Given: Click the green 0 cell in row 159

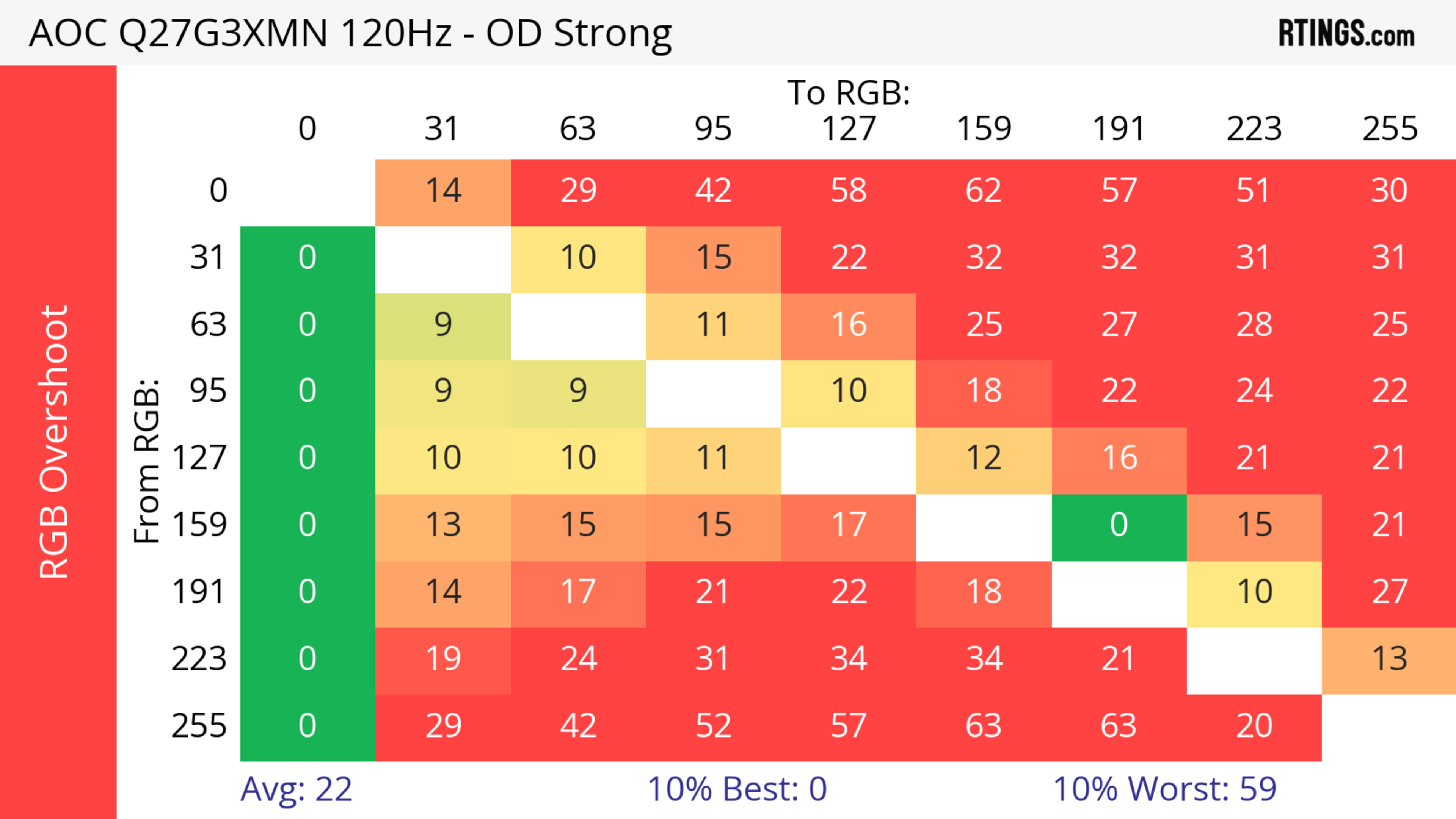Looking at the screenshot, I should click(x=1119, y=525).
